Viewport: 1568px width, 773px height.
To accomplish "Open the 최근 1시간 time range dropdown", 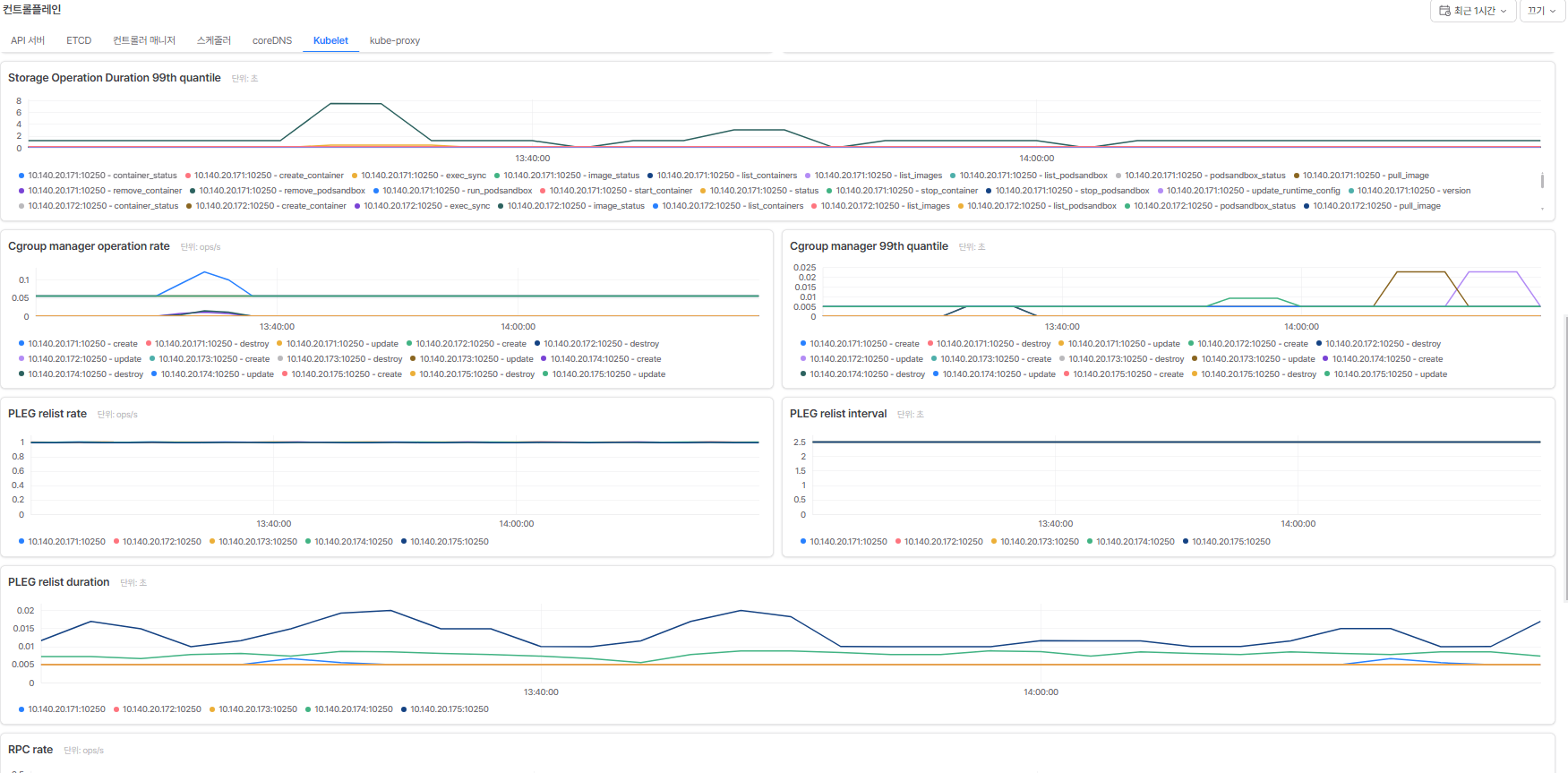I will (1473, 11).
